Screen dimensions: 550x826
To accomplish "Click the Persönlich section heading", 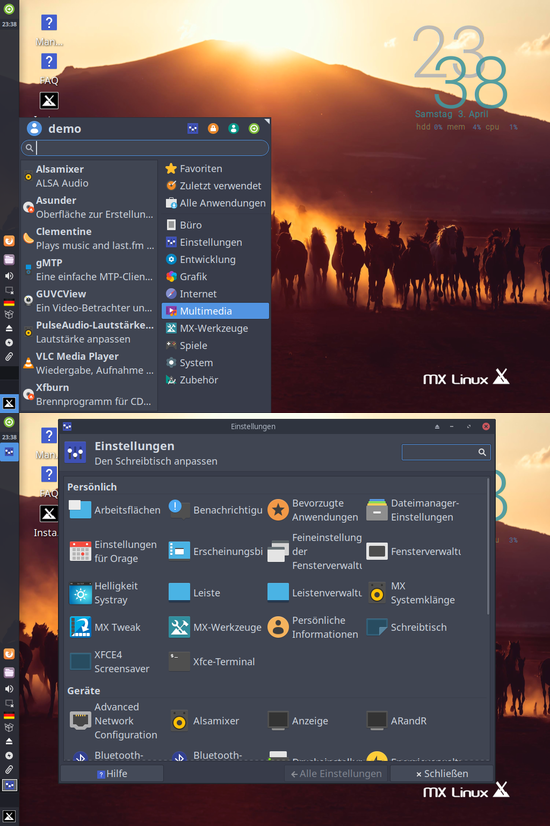I will 92,487.
